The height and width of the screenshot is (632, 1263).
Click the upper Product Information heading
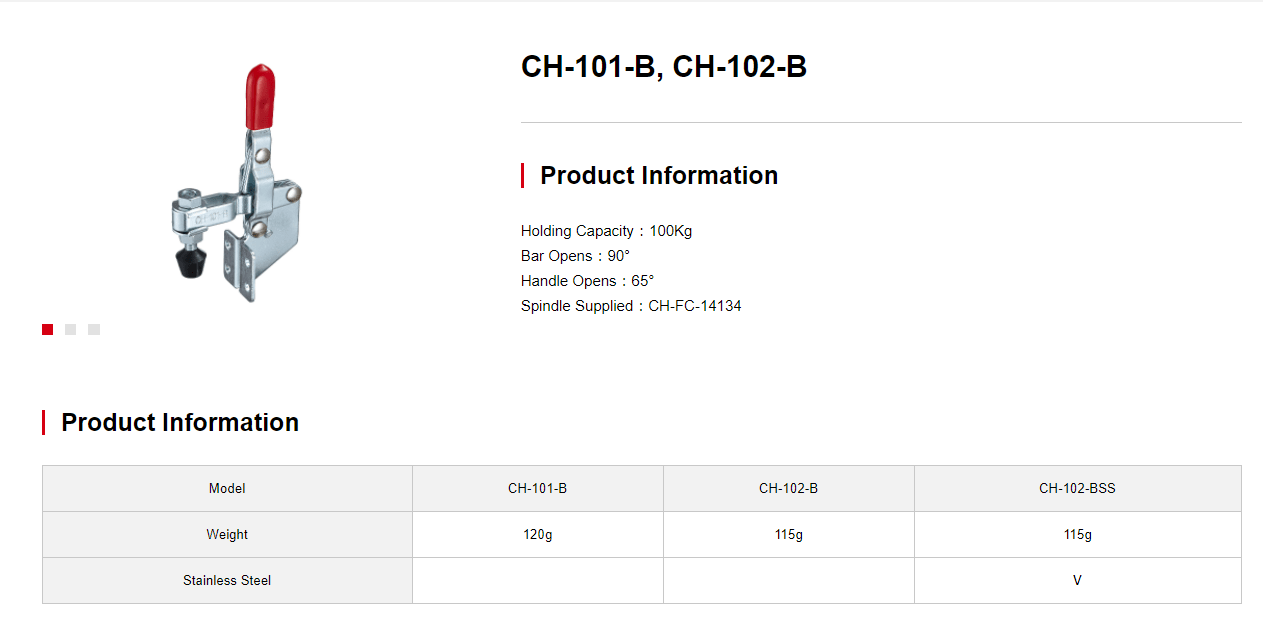point(659,175)
